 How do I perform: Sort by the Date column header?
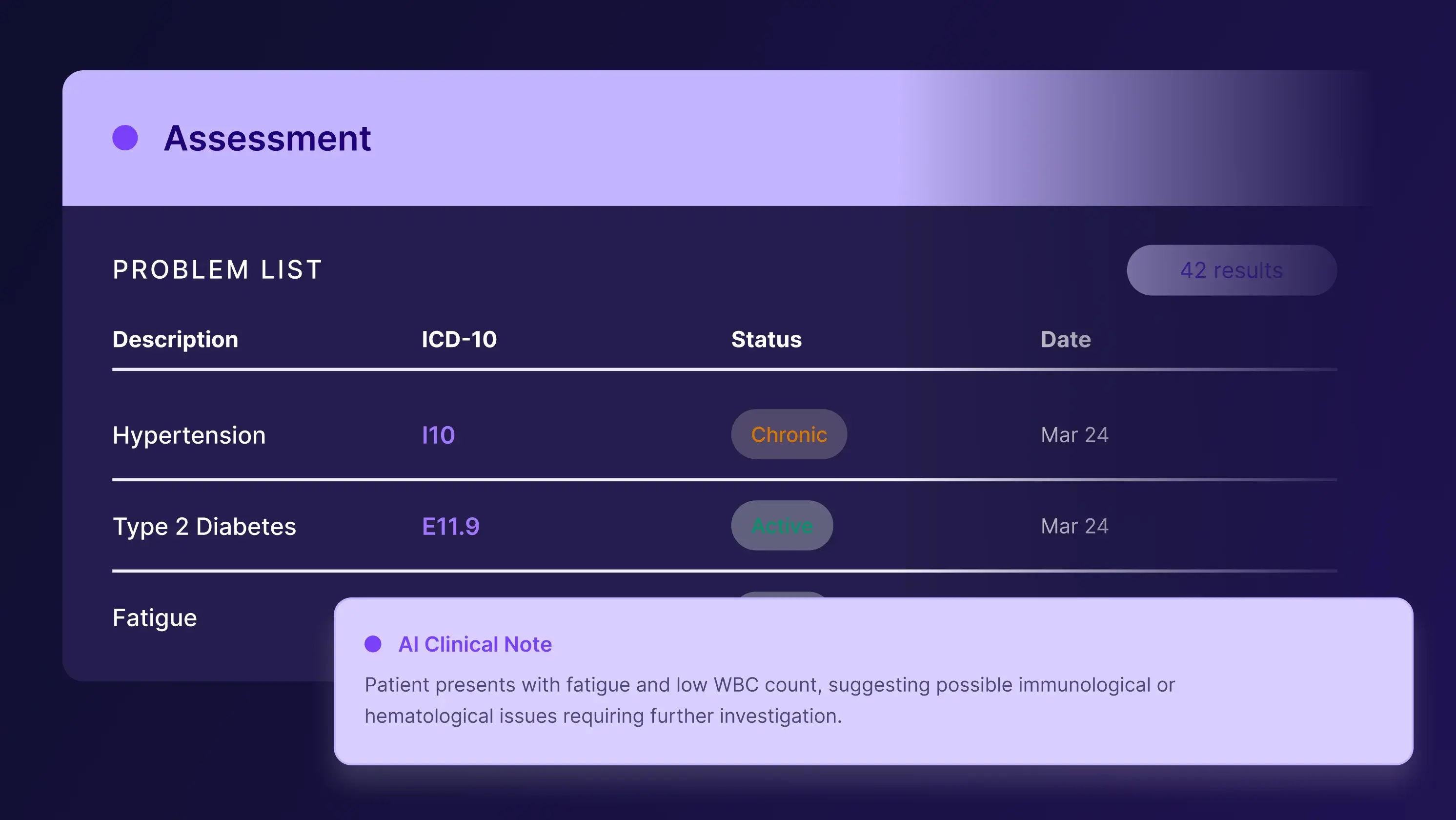click(1066, 339)
